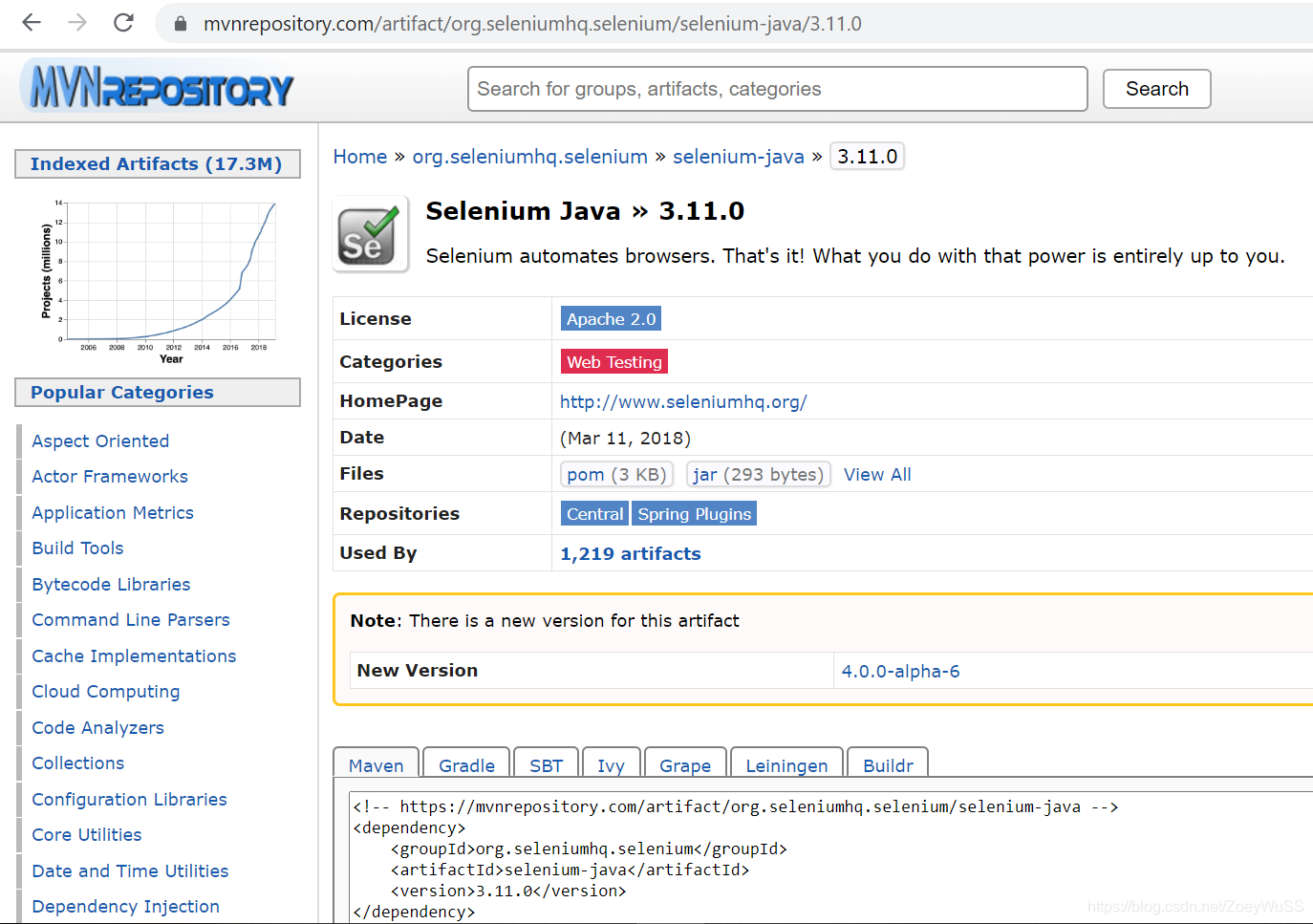Open Application Metrics category
Viewport: 1313px width, 924px height.
click(x=113, y=513)
